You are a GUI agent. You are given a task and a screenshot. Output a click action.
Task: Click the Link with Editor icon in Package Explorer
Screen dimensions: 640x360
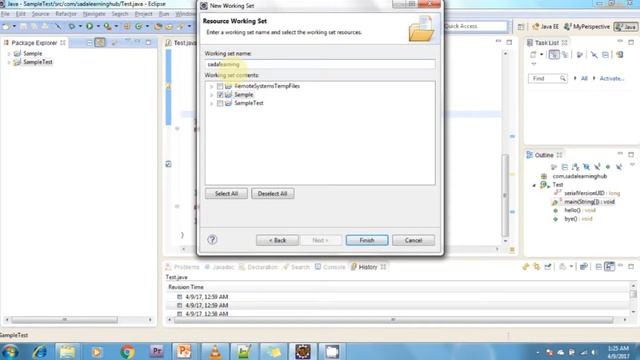point(100,42)
